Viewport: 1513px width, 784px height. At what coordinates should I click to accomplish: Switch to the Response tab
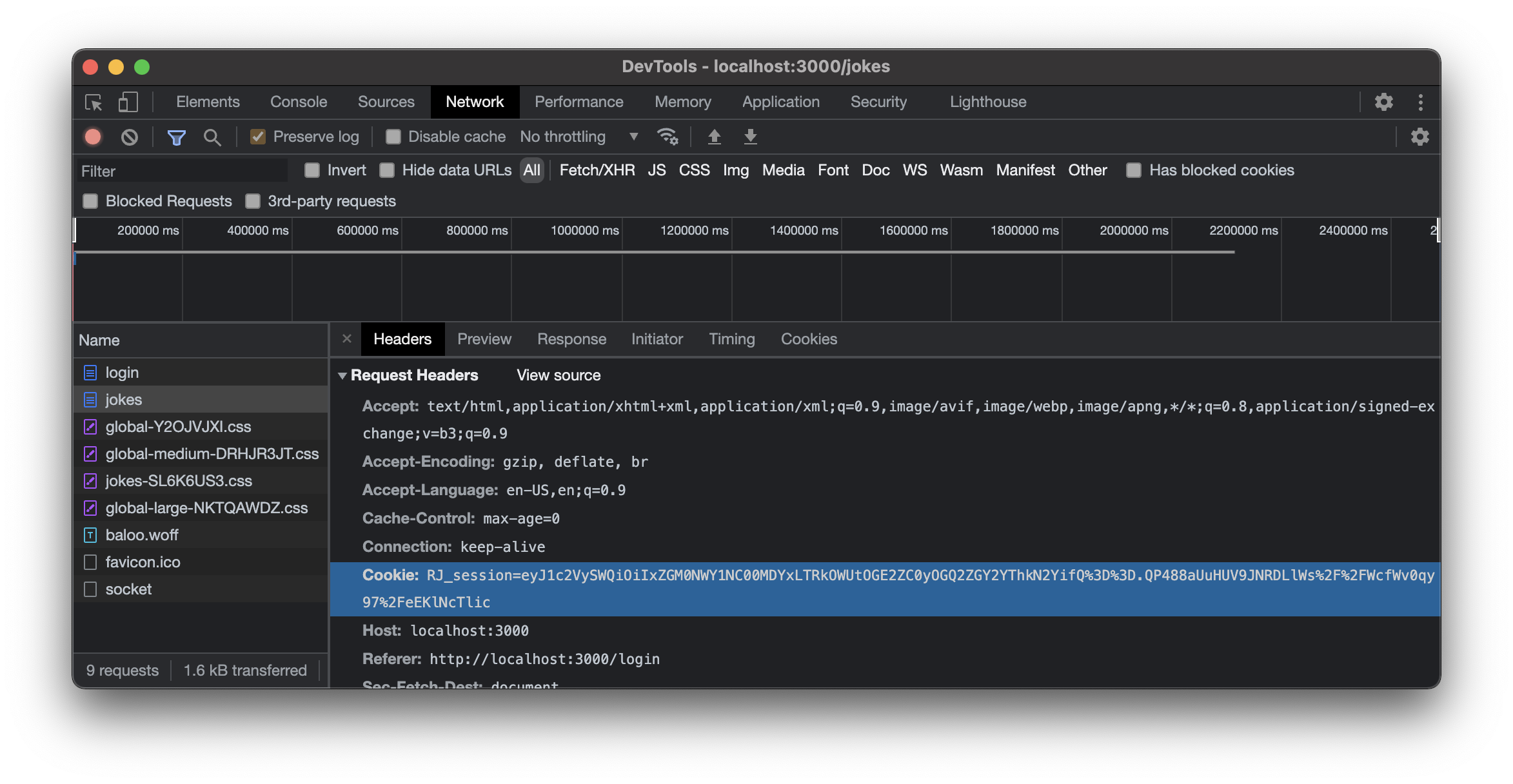pos(571,338)
